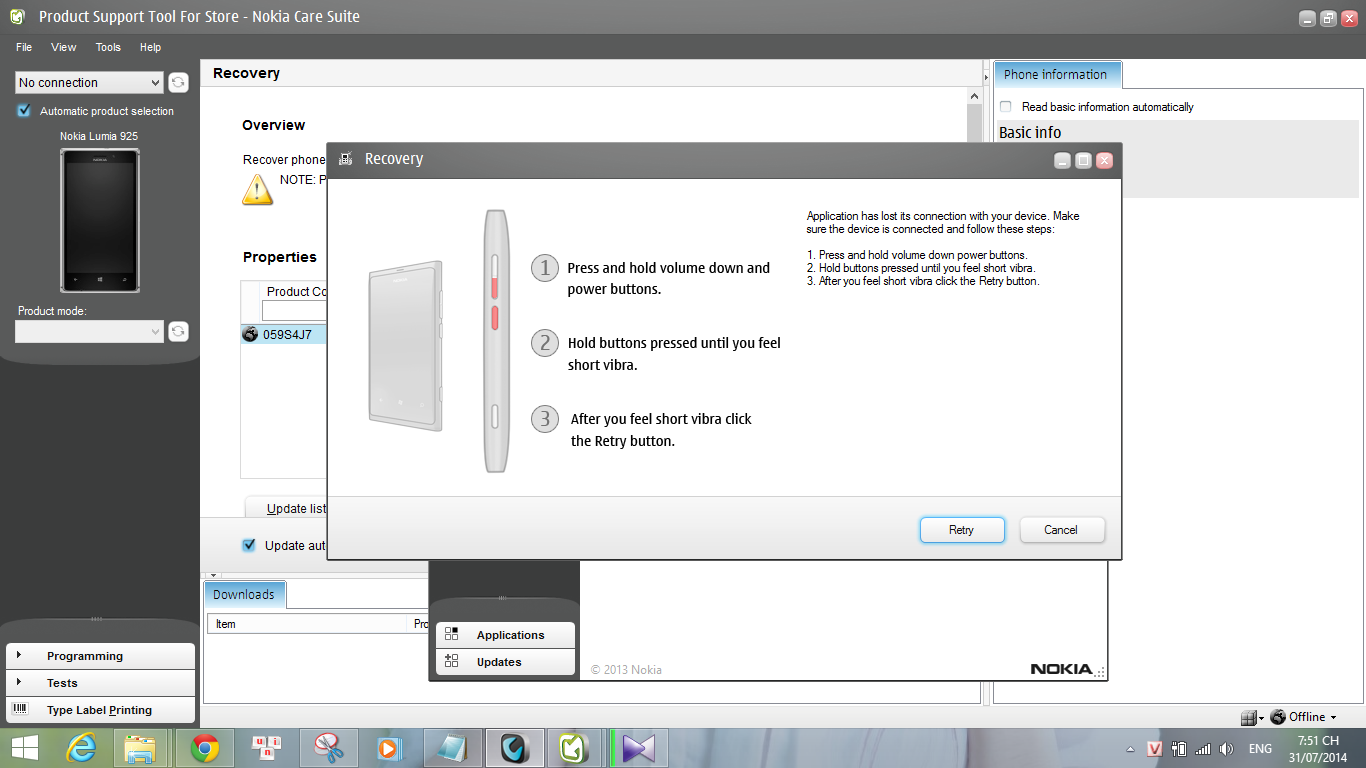
Task: Click the Product Code column header
Action: 294,291
